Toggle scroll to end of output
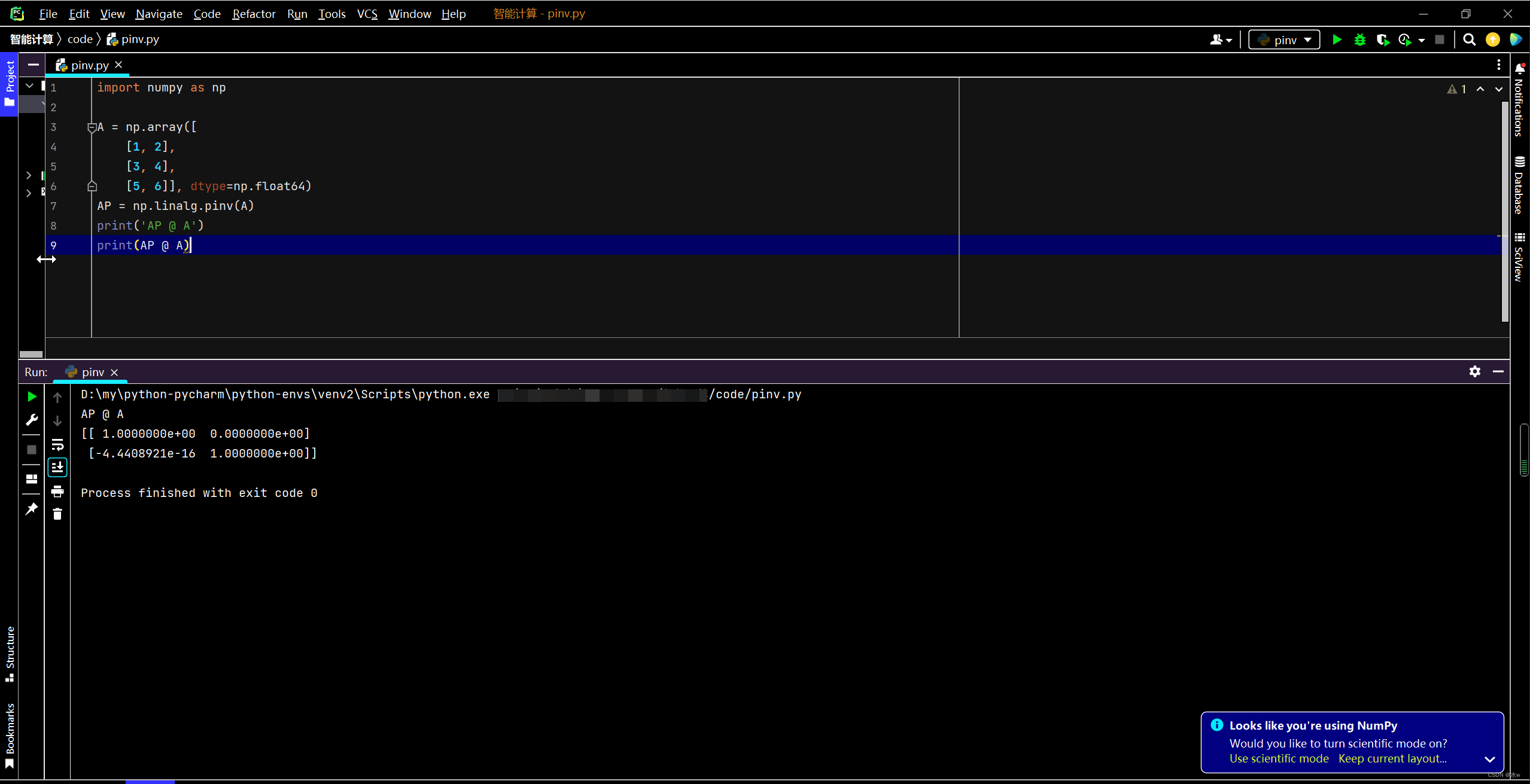The height and width of the screenshot is (784, 1530). (57, 468)
